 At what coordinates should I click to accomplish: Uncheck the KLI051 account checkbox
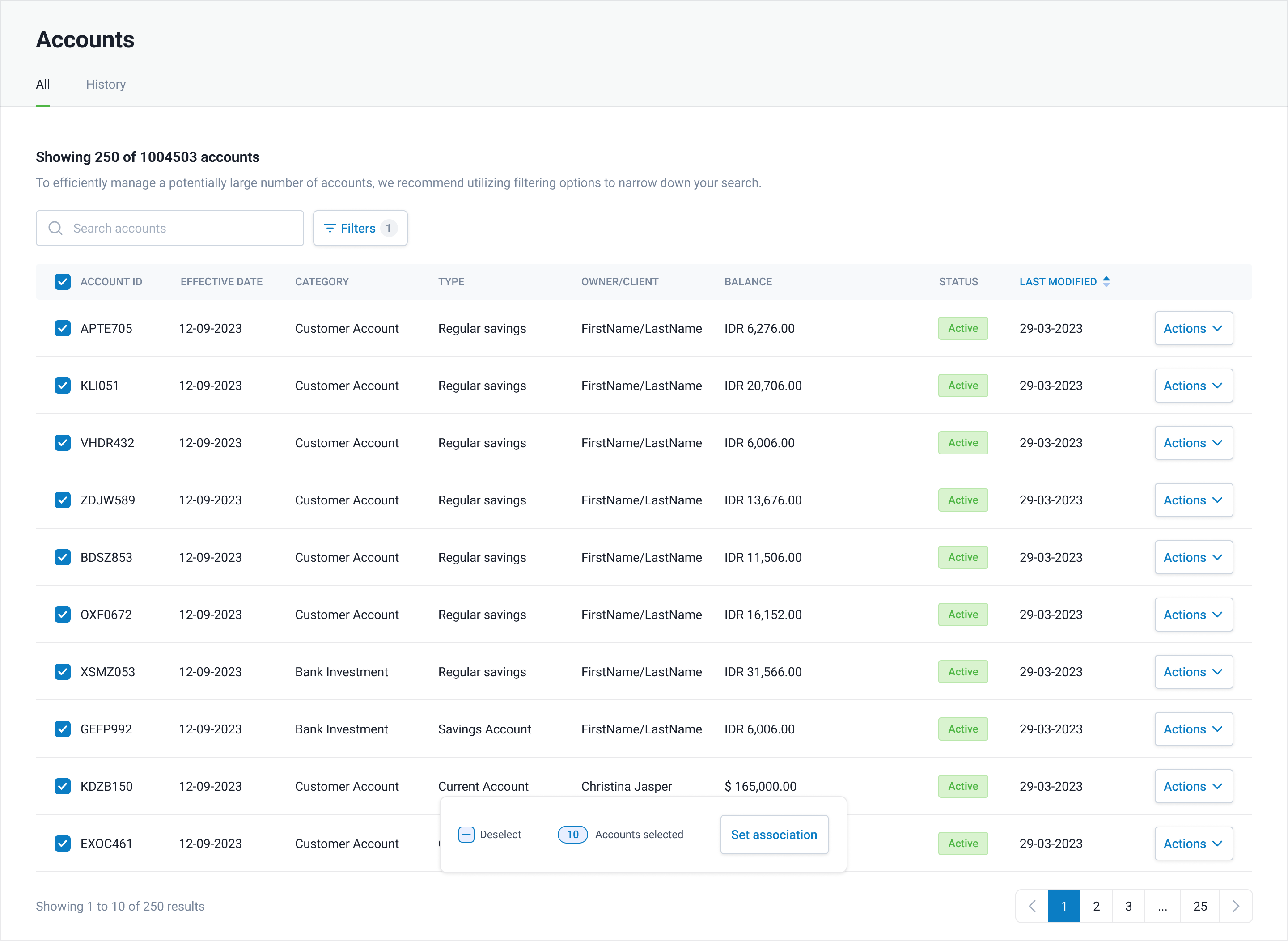pos(63,386)
